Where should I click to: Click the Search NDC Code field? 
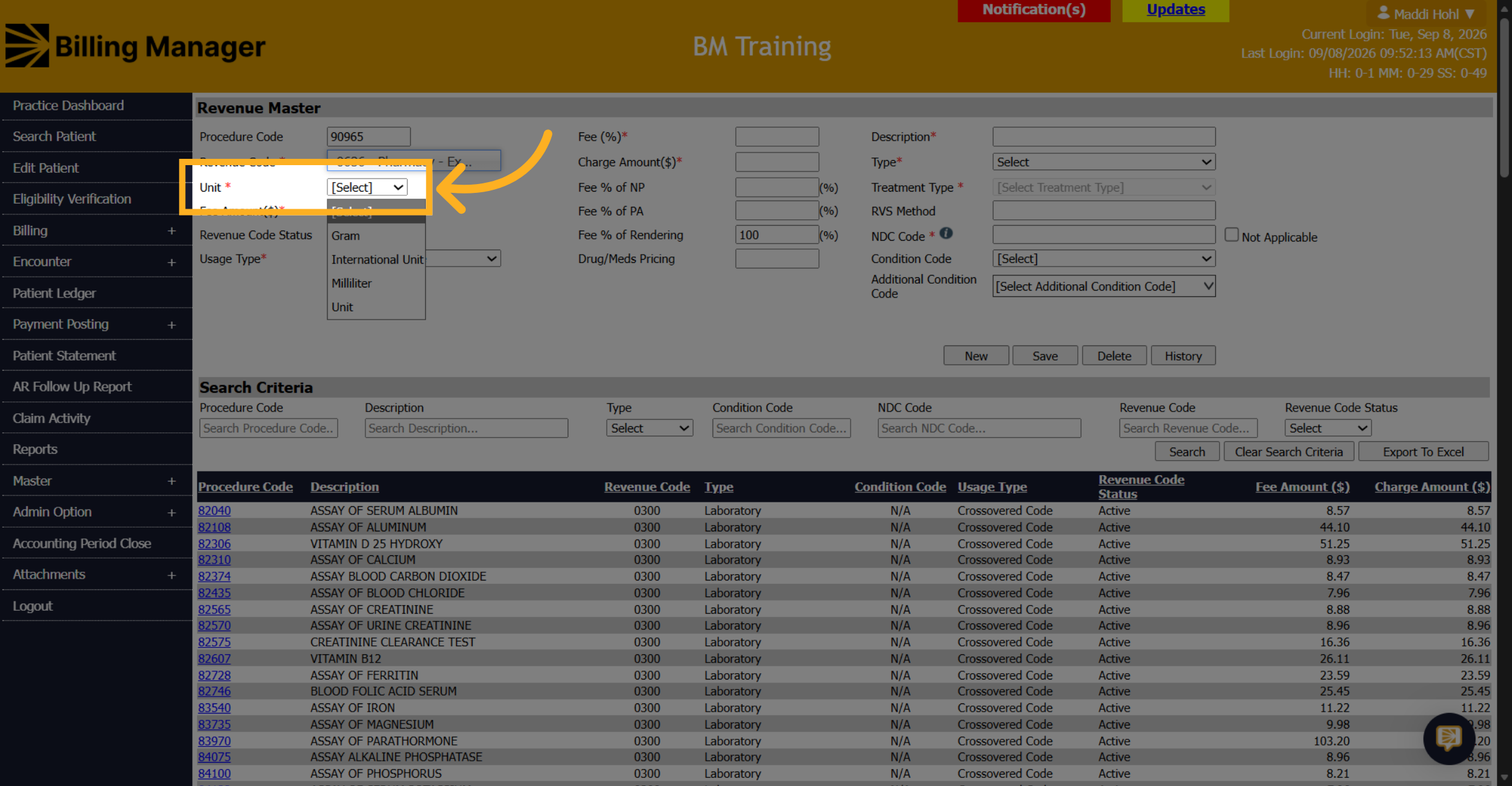click(979, 428)
